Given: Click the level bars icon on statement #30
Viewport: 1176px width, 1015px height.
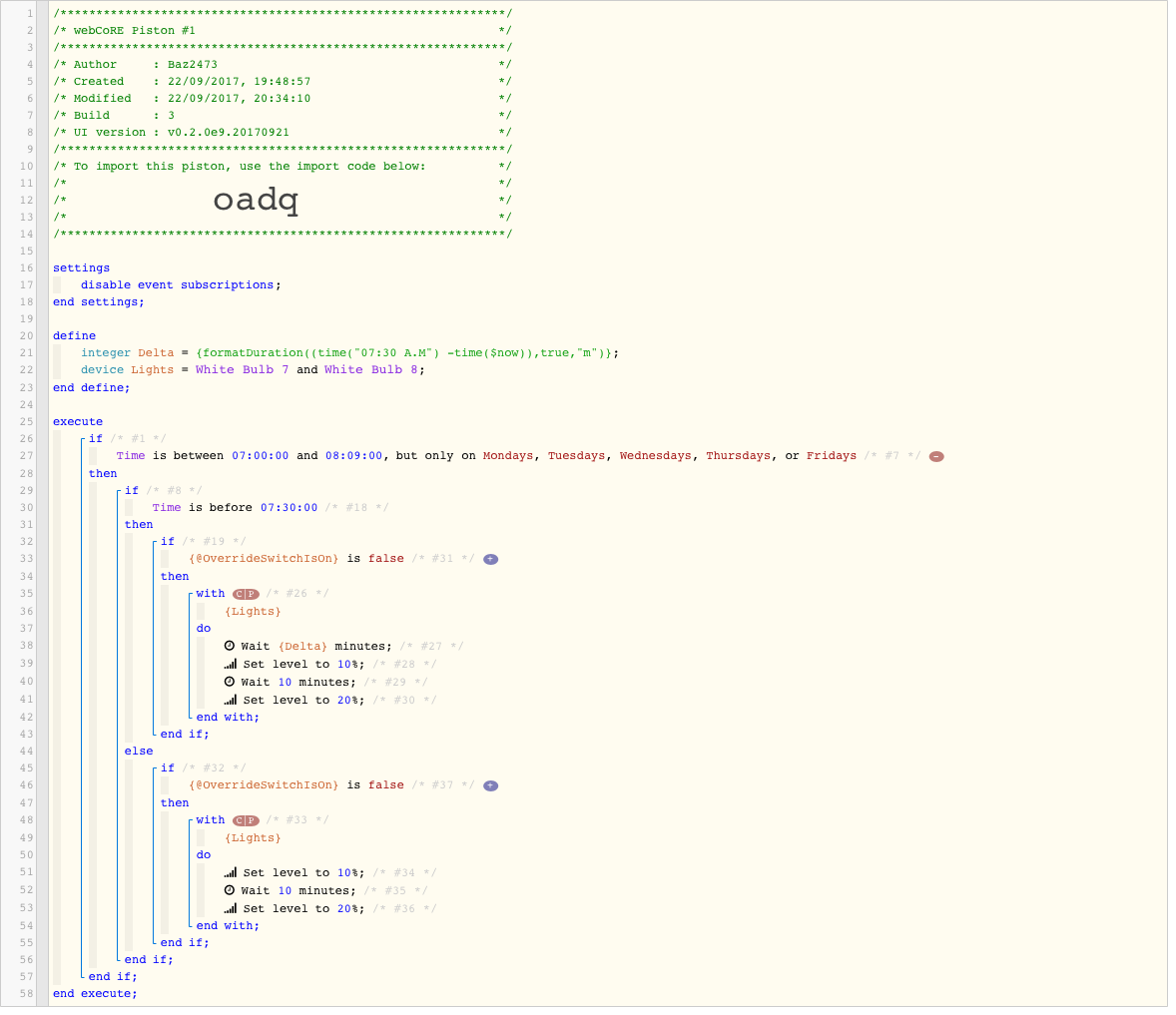Looking at the screenshot, I should click(x=231, y=700).
